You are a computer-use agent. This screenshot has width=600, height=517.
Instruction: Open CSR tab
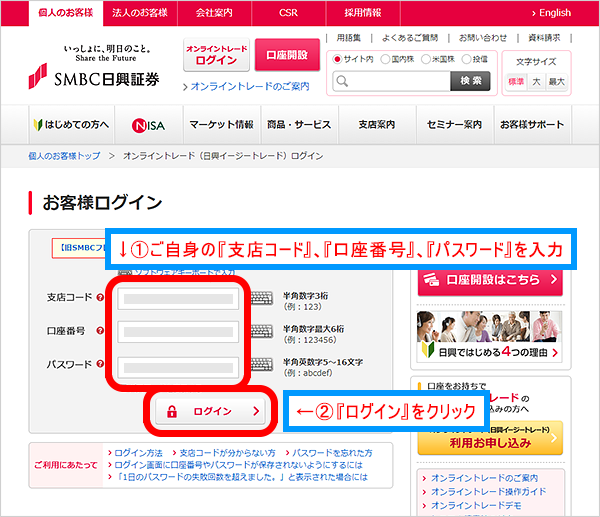point(289,13)
